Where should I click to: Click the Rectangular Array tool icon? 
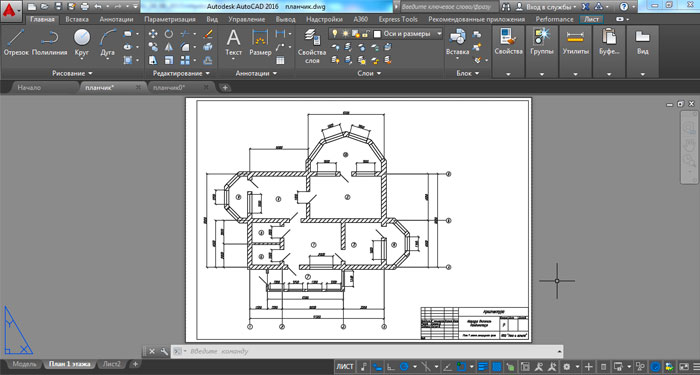185,60
